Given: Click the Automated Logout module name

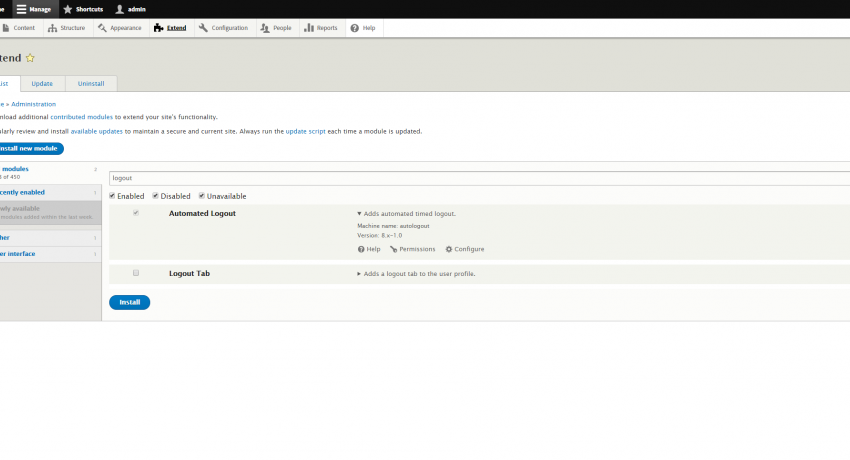Looking at the screenshot, I should [202, 213].
